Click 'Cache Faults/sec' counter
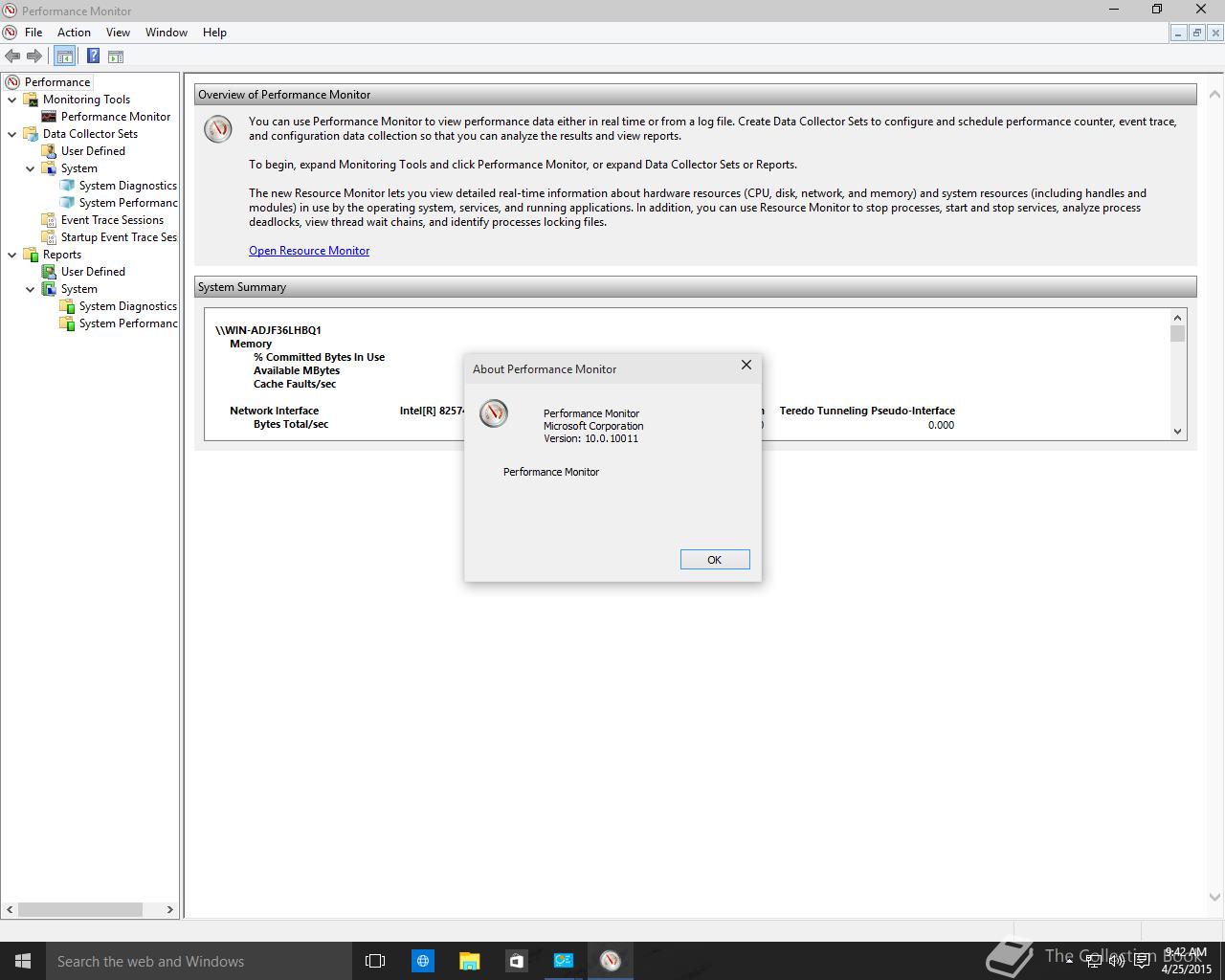The height and width of the screenshot is (980, 1225). pos(295,384)
